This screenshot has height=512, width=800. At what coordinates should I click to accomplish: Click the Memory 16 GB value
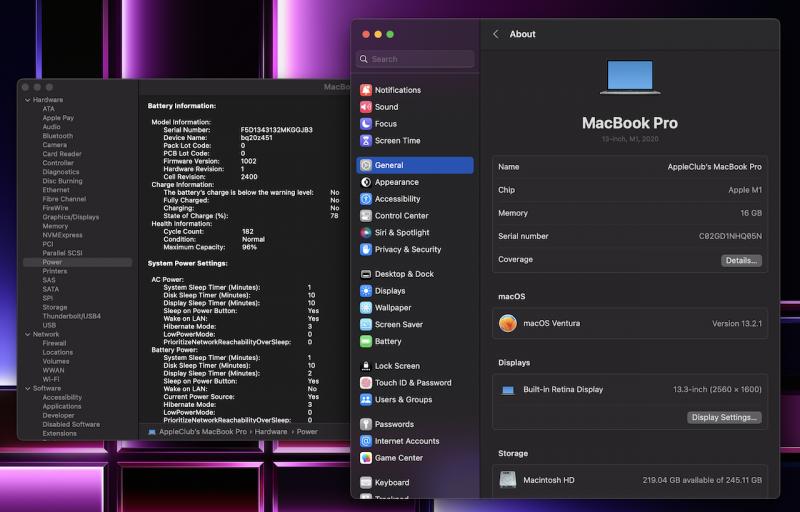click(x=751, y=213)
